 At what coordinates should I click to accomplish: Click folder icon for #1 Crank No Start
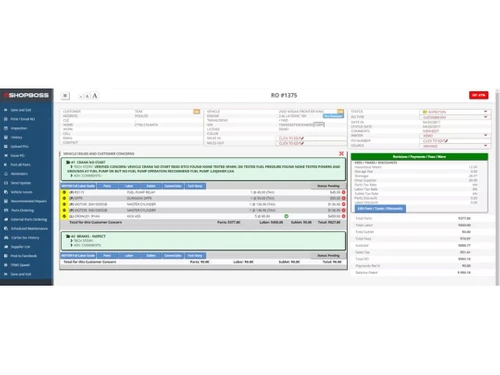(68, 162)
